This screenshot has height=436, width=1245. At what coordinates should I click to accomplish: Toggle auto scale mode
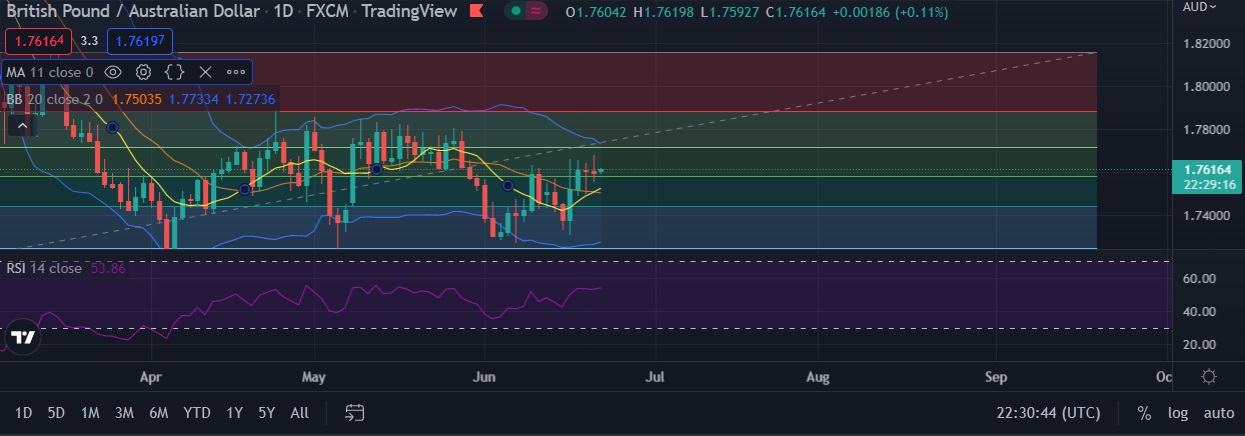point(1218,412)
